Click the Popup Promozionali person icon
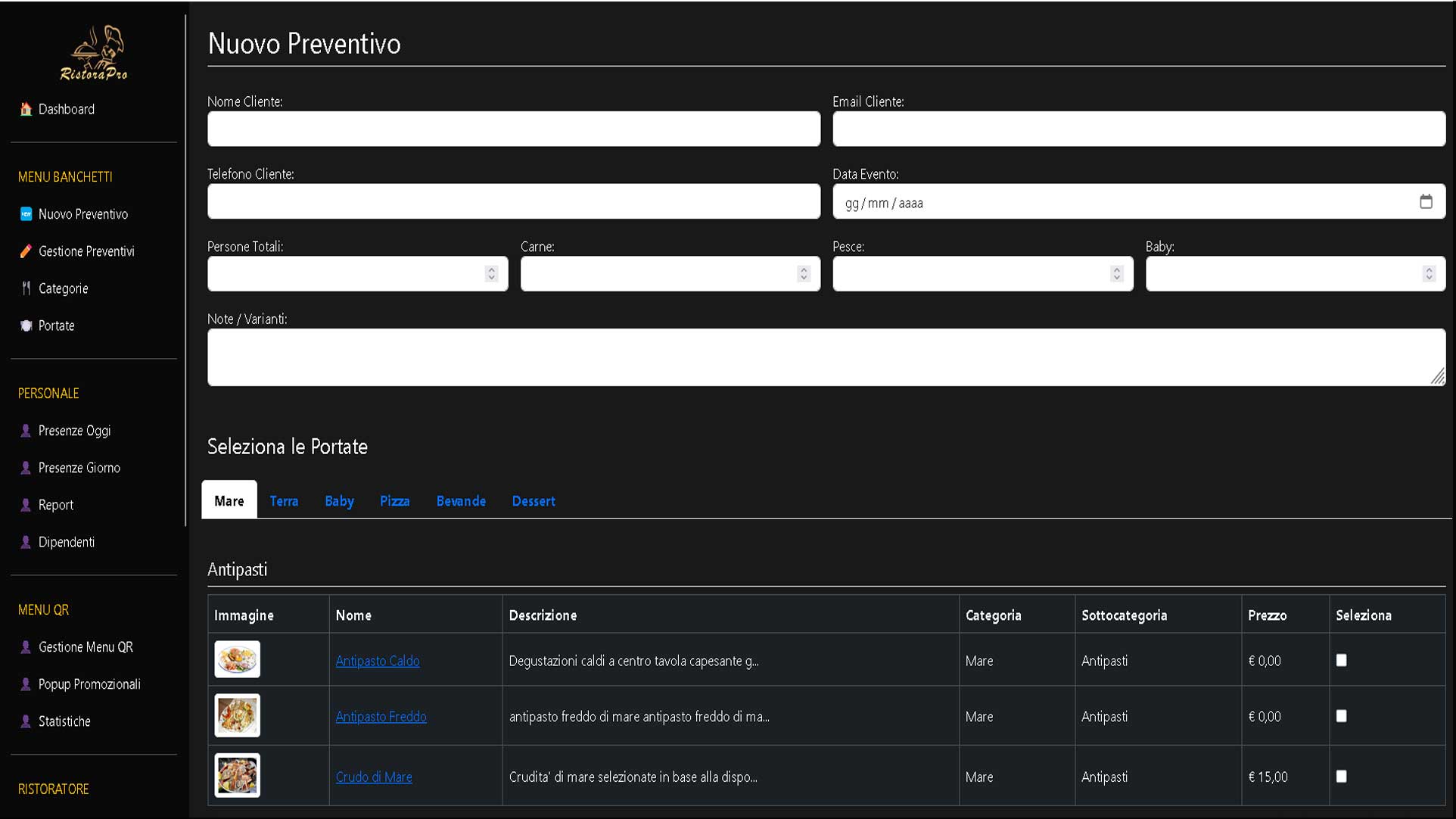 [26, 684]
